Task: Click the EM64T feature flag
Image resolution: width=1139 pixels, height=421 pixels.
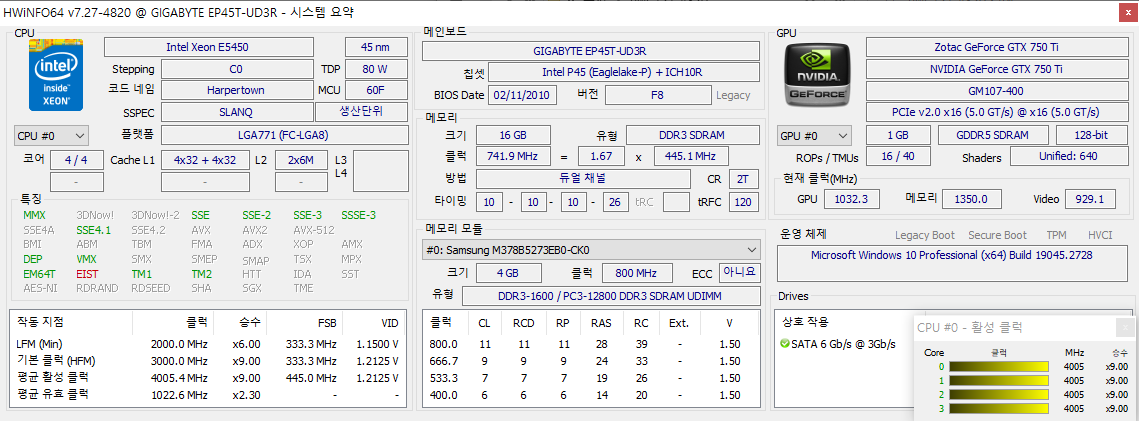Action: click(x=38, y=274)
